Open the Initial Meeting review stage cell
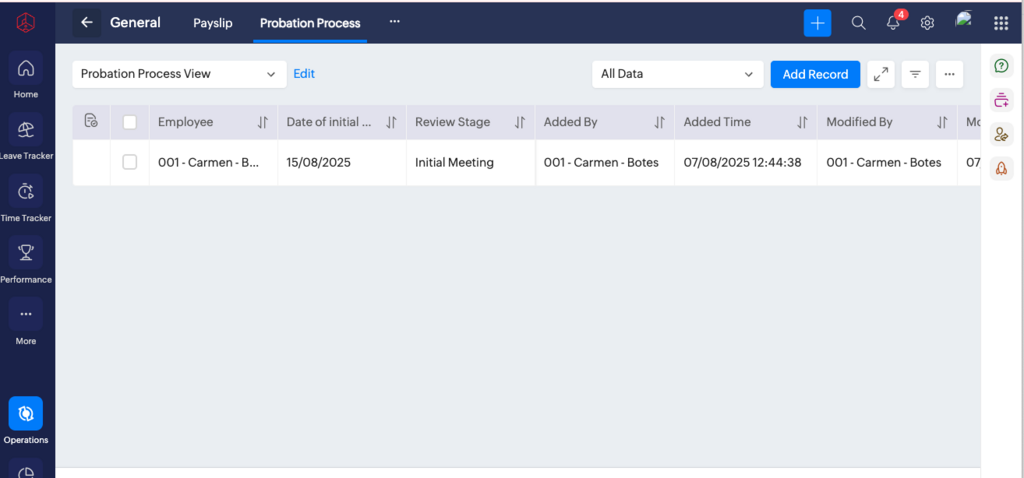This screenshot has height=478, width=1024. (x=454, y=162)
